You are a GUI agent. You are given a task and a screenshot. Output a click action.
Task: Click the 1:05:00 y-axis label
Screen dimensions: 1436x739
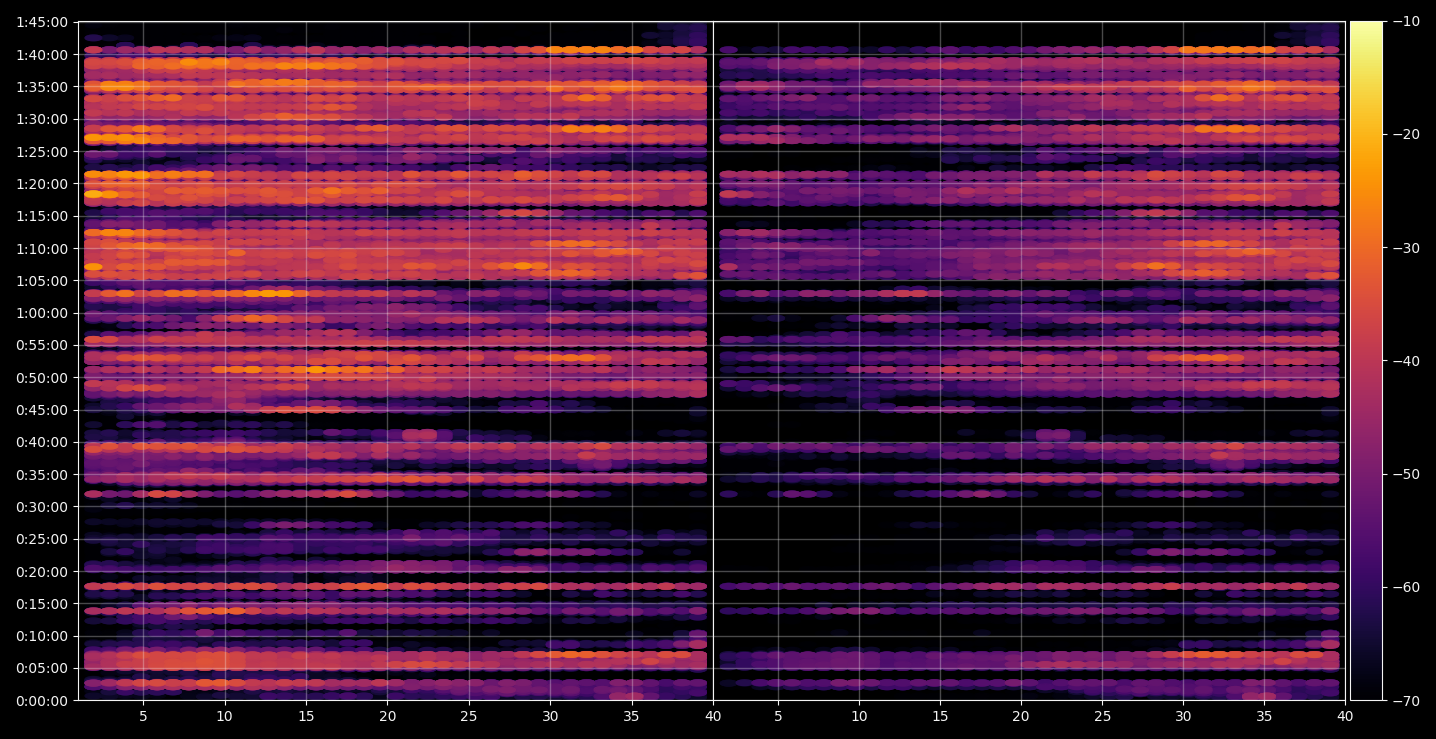tap(42, 281)
